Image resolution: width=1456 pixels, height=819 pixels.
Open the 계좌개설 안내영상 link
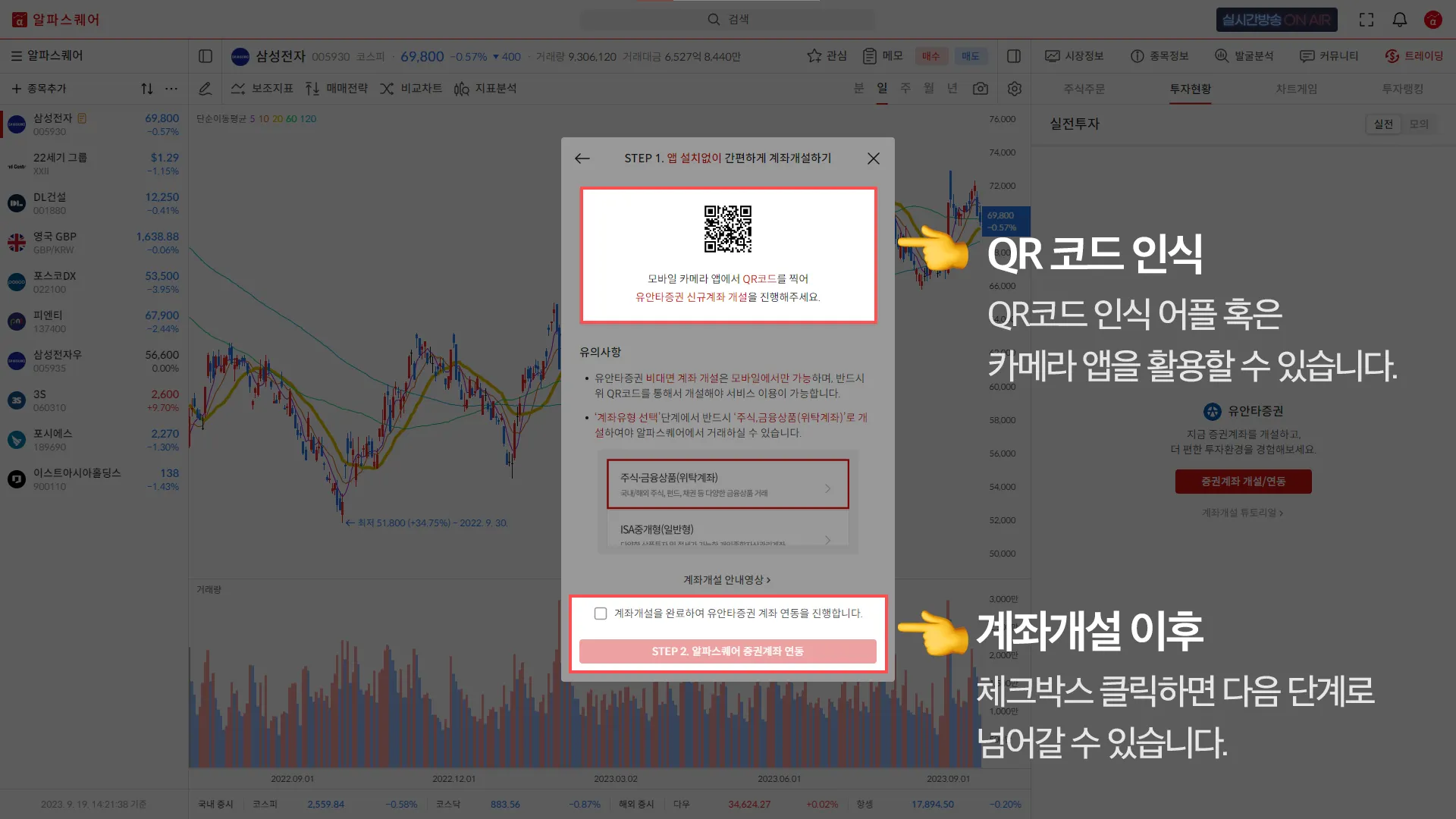[x=726, y=580]
